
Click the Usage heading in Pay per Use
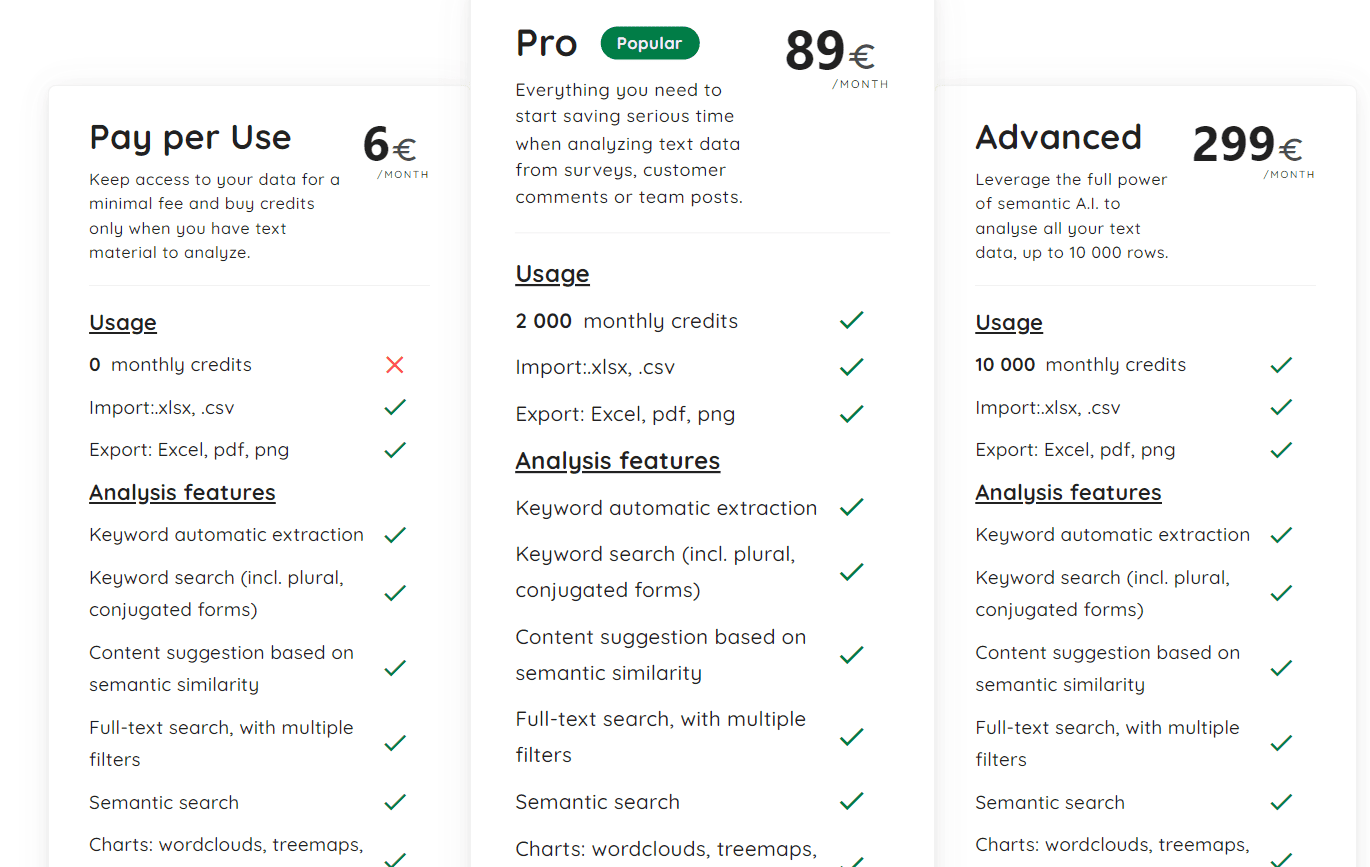123,323
